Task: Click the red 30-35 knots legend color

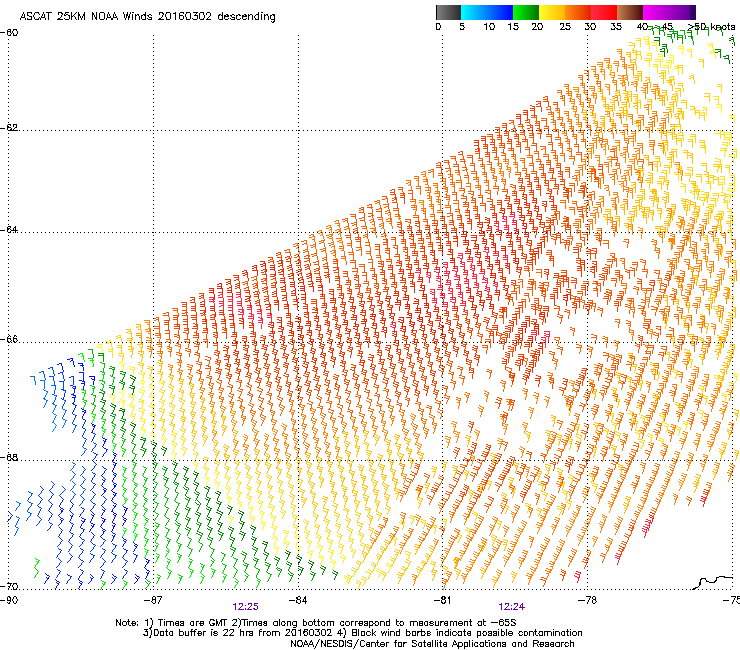Action: click(x=604, y=12)
